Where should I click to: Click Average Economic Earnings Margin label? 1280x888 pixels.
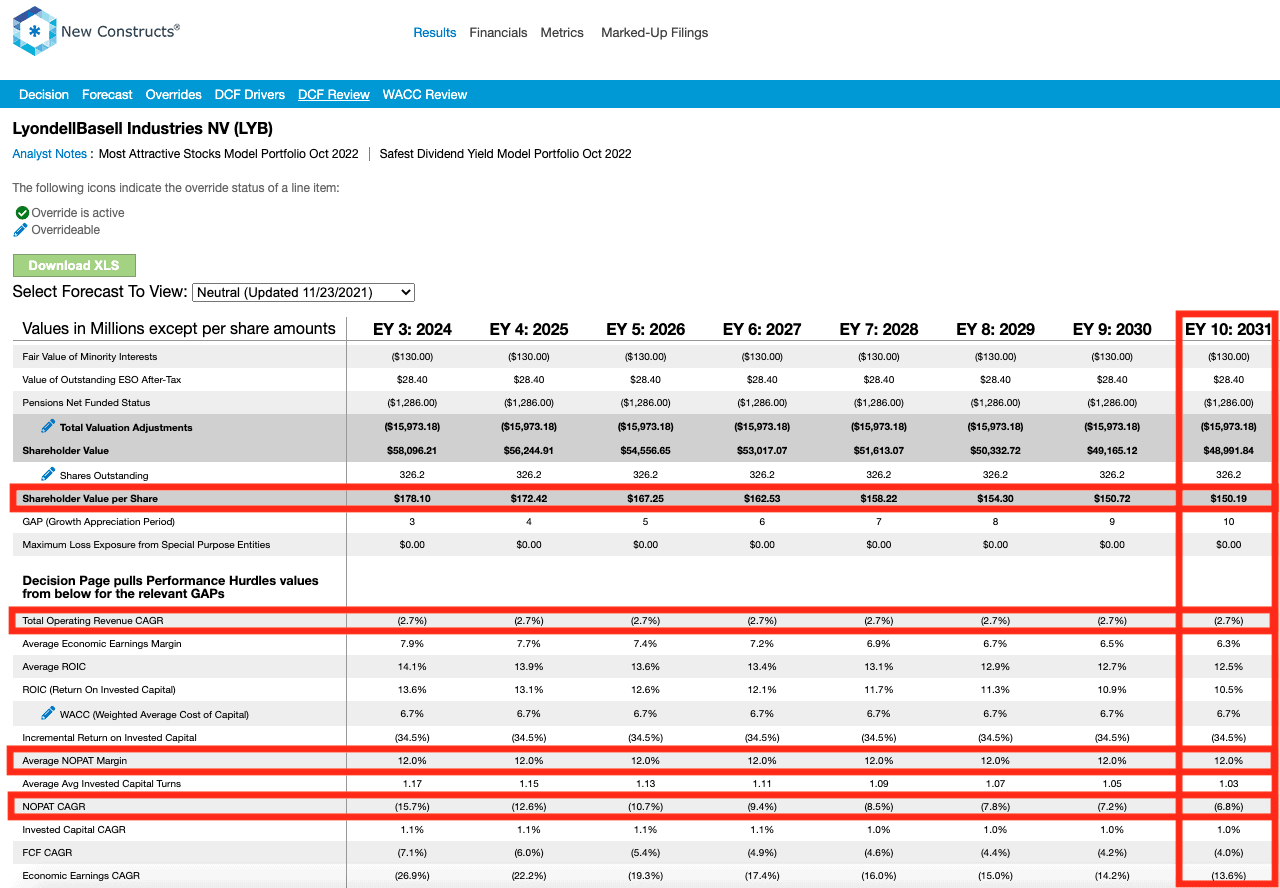102,644
